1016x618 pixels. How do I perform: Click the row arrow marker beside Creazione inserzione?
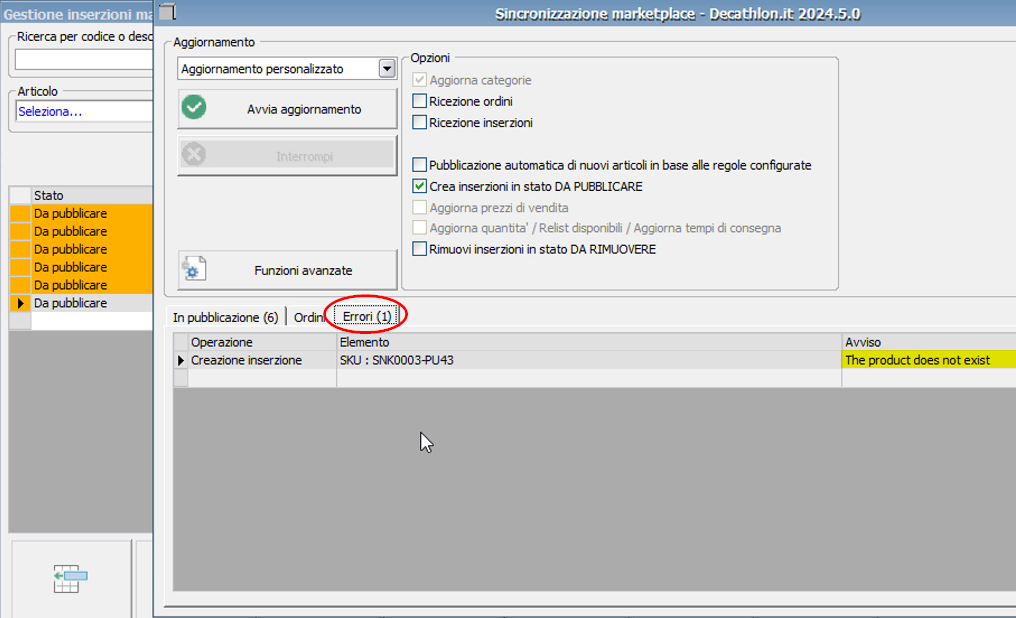tap(181, 360)
